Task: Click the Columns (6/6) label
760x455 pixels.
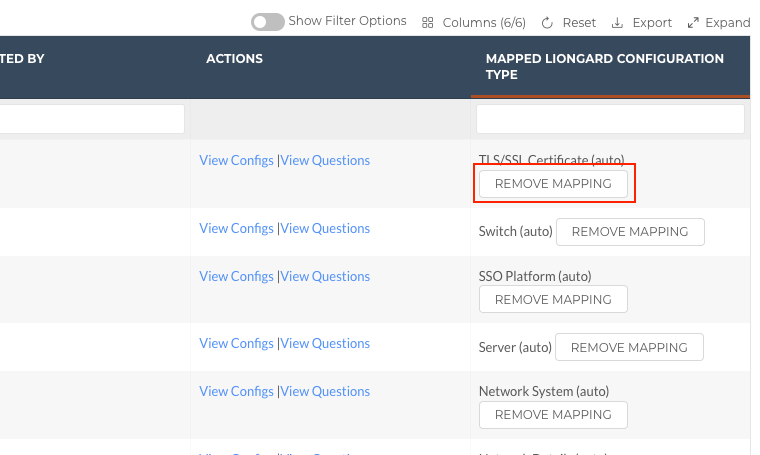Action: [x=484, y=23]
